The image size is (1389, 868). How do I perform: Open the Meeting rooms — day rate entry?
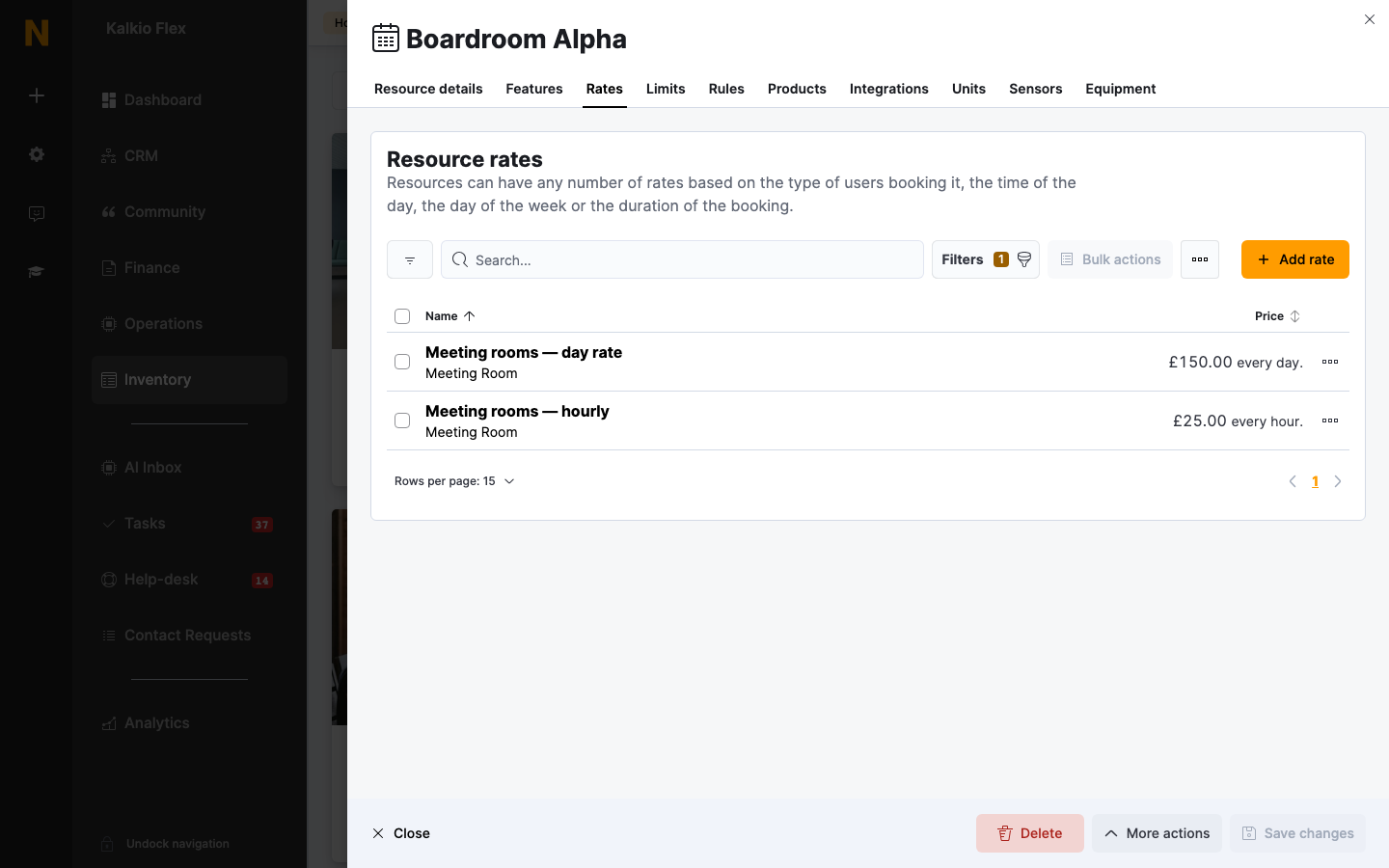524,353
